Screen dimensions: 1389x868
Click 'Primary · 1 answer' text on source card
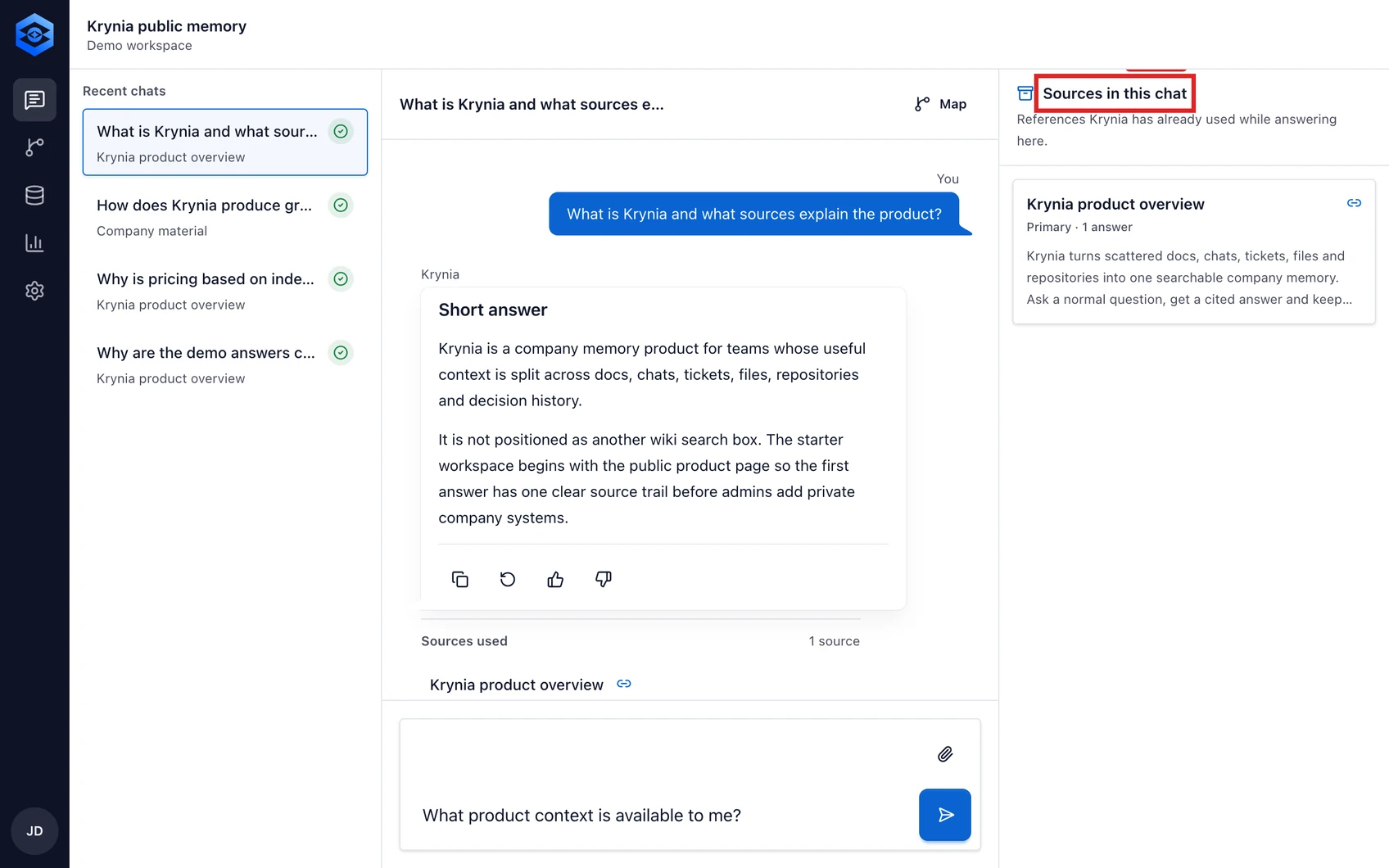tap(1079, 227)
